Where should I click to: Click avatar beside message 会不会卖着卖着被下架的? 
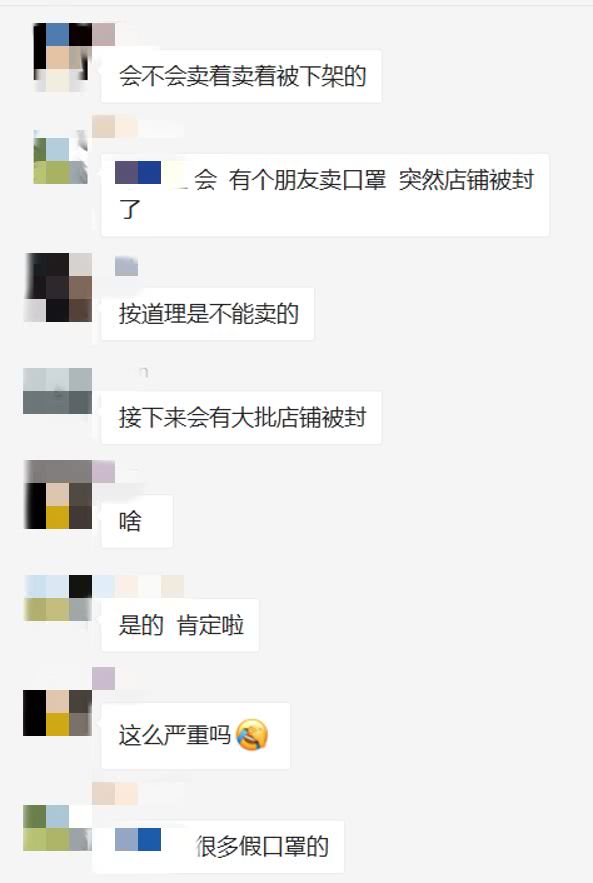[62, 57]
